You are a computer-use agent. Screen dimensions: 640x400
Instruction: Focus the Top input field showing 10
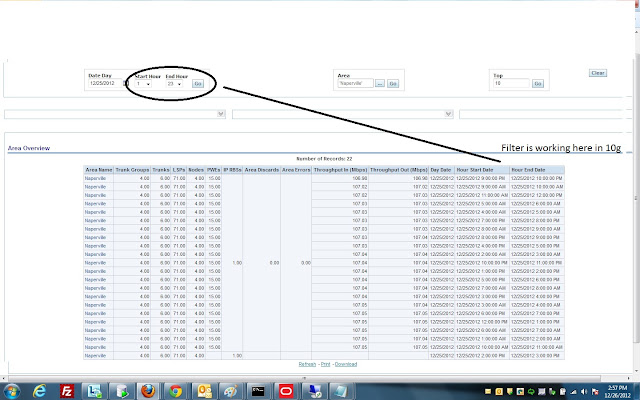coord(511,83)
